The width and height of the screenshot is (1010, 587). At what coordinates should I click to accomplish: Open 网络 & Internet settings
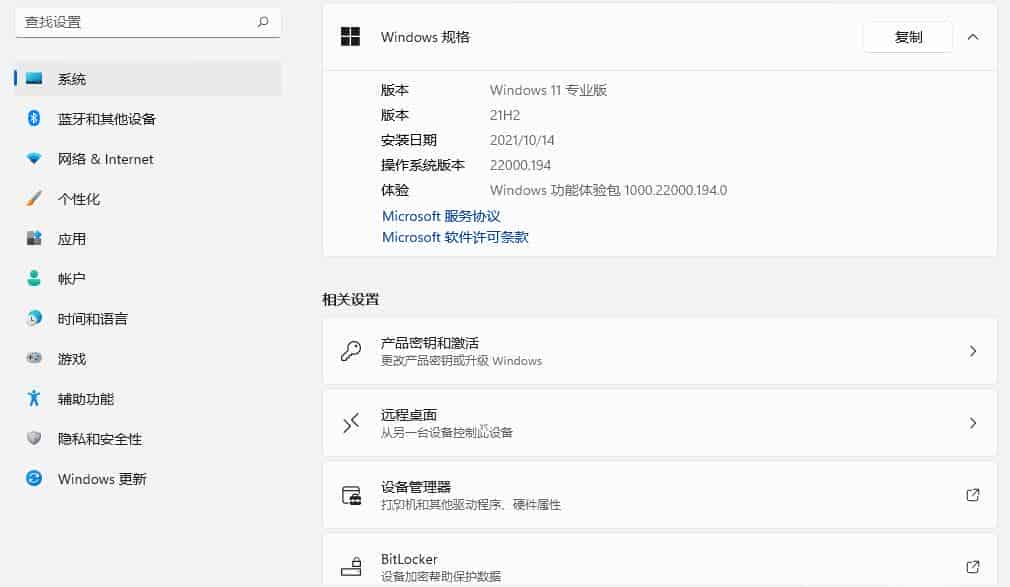pyautogui.click(x=148, y=159)
